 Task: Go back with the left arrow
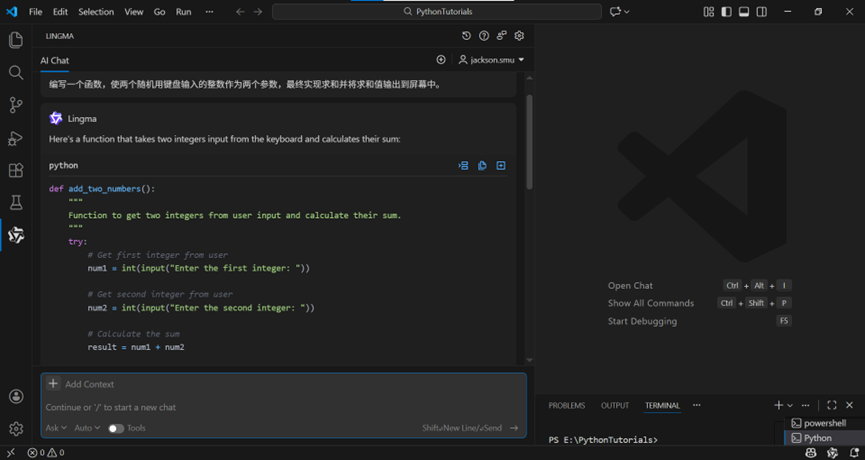click(x=240, y=12)
